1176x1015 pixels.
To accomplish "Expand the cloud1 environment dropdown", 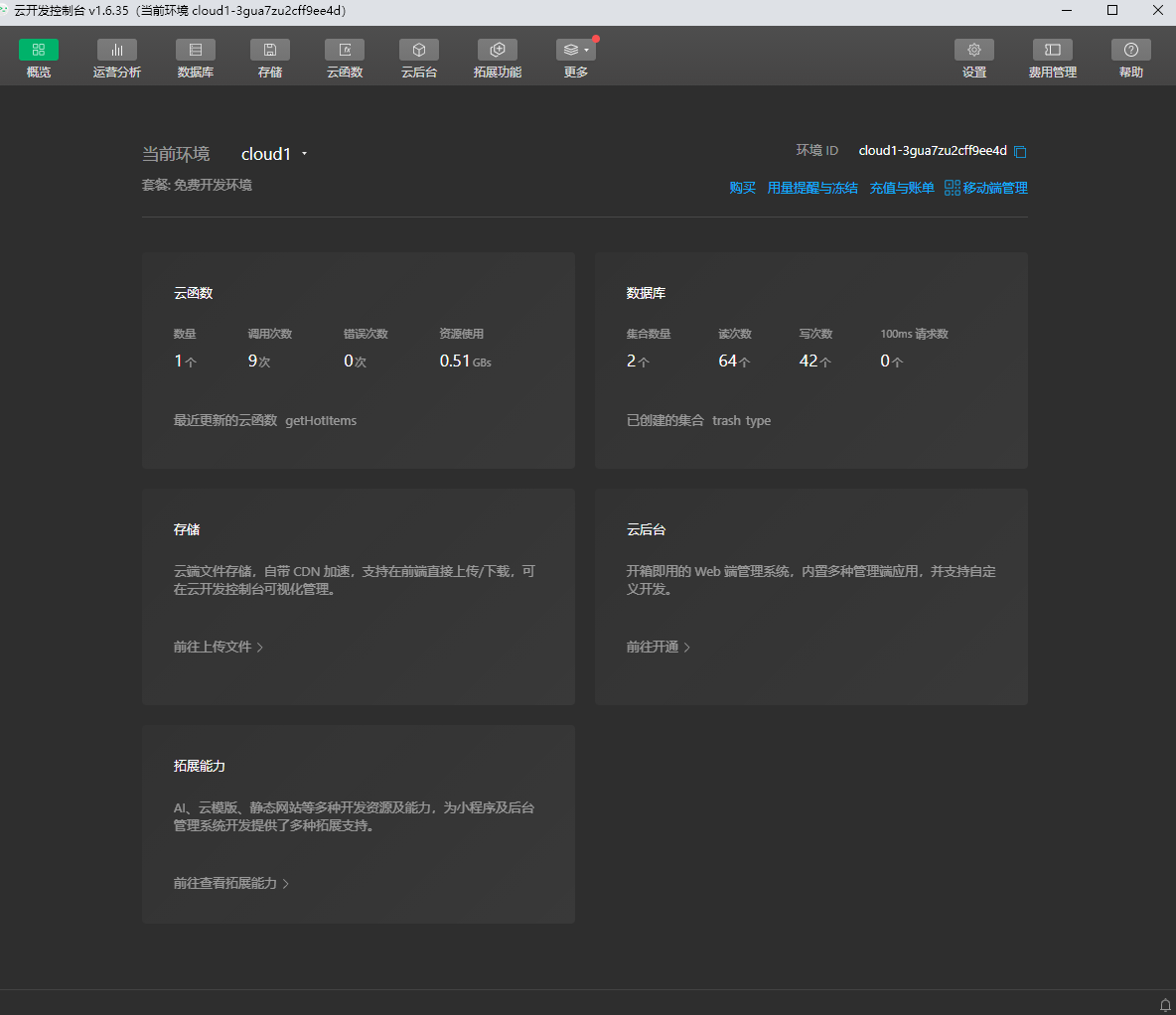I will (274, 154).
